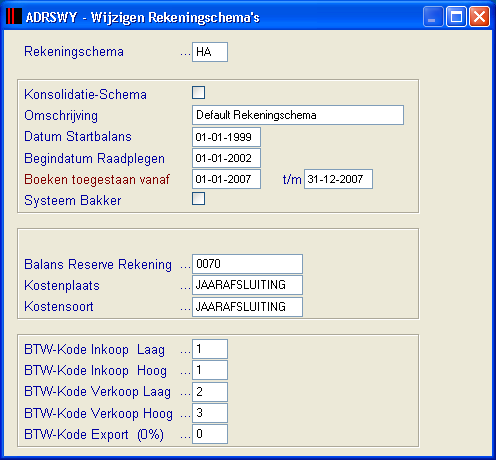496x460 pixels.
Task: Click the ADRSWY application icon in title bar
Action: point(14,16)
